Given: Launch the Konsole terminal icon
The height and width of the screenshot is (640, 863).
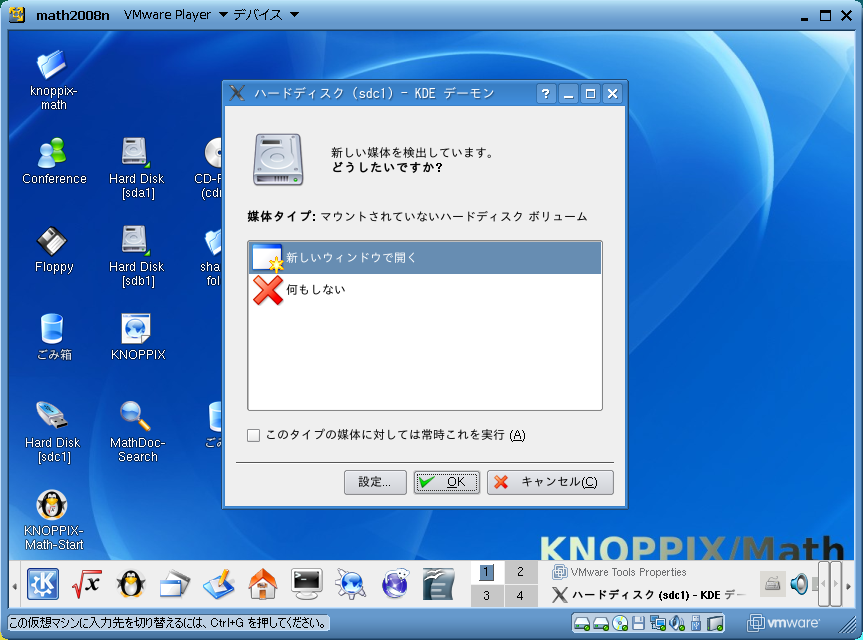Looking at the screenshot, I should click(x=307, y=584).
